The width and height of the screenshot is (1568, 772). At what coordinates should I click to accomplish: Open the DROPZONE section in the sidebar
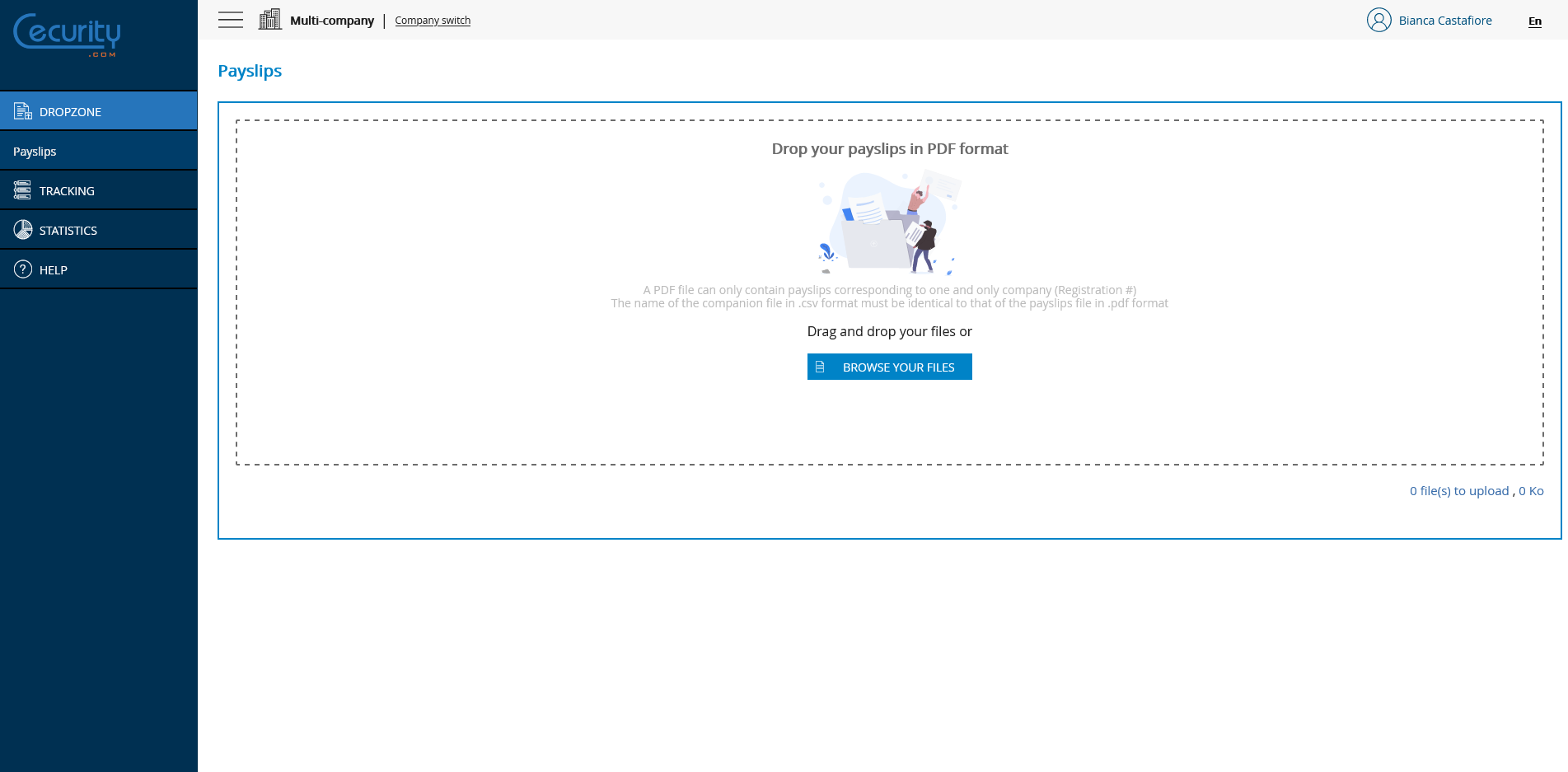point(72,111)
